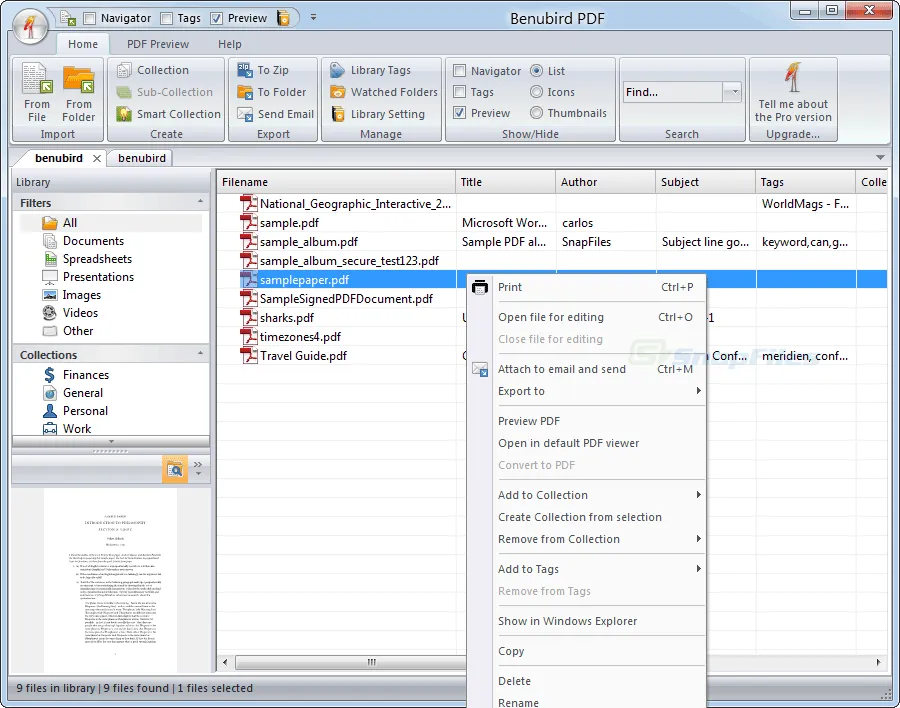Image resolution: width=900 pixels, height=708 pixels.
Task: Create a new Collection
Action: 153,70
